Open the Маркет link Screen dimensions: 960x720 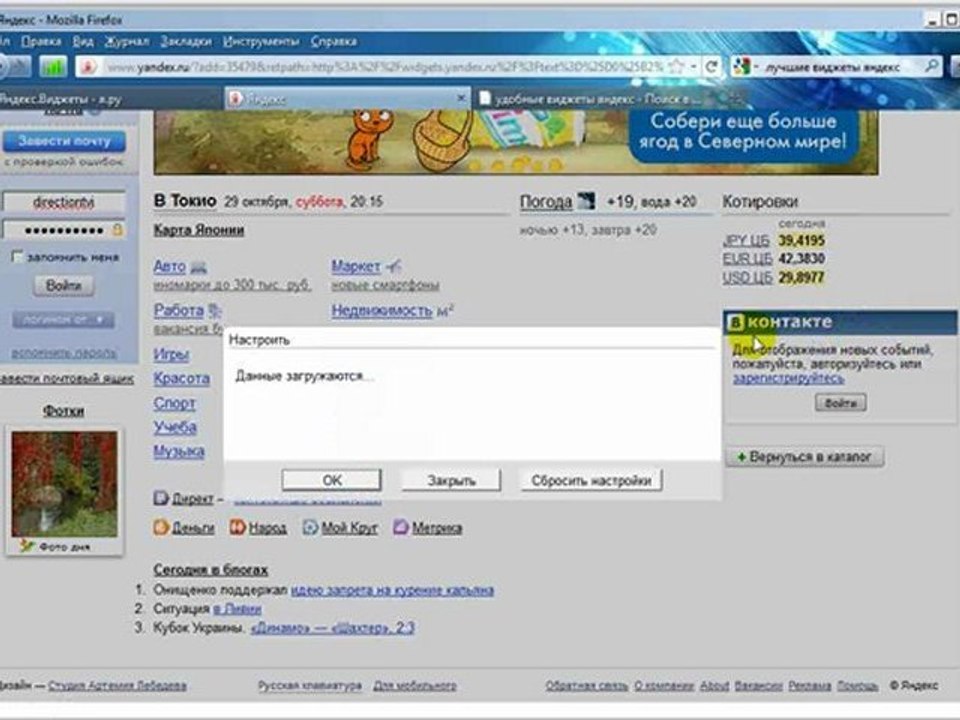click(356, 266)
